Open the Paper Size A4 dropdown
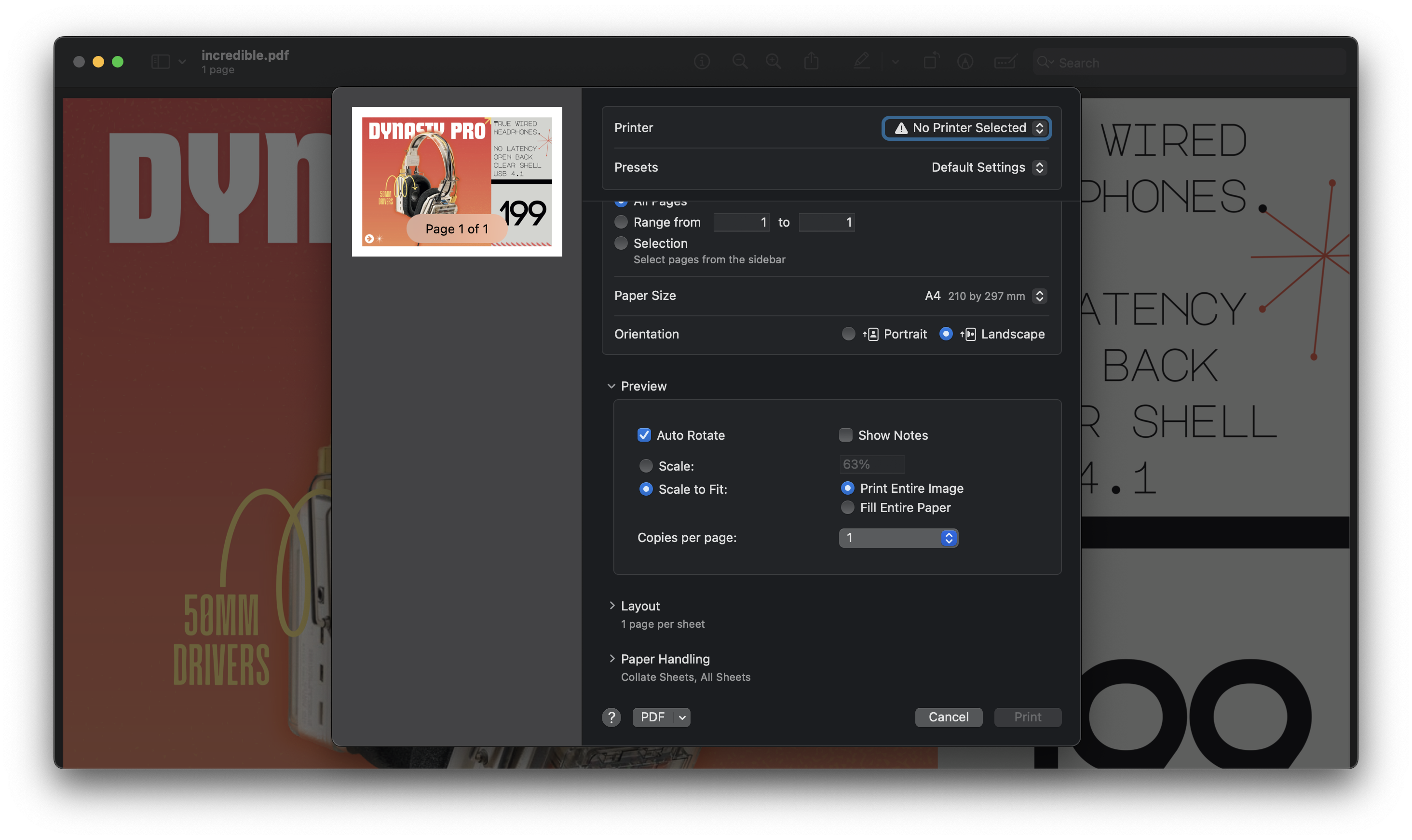 click(985, 296)
